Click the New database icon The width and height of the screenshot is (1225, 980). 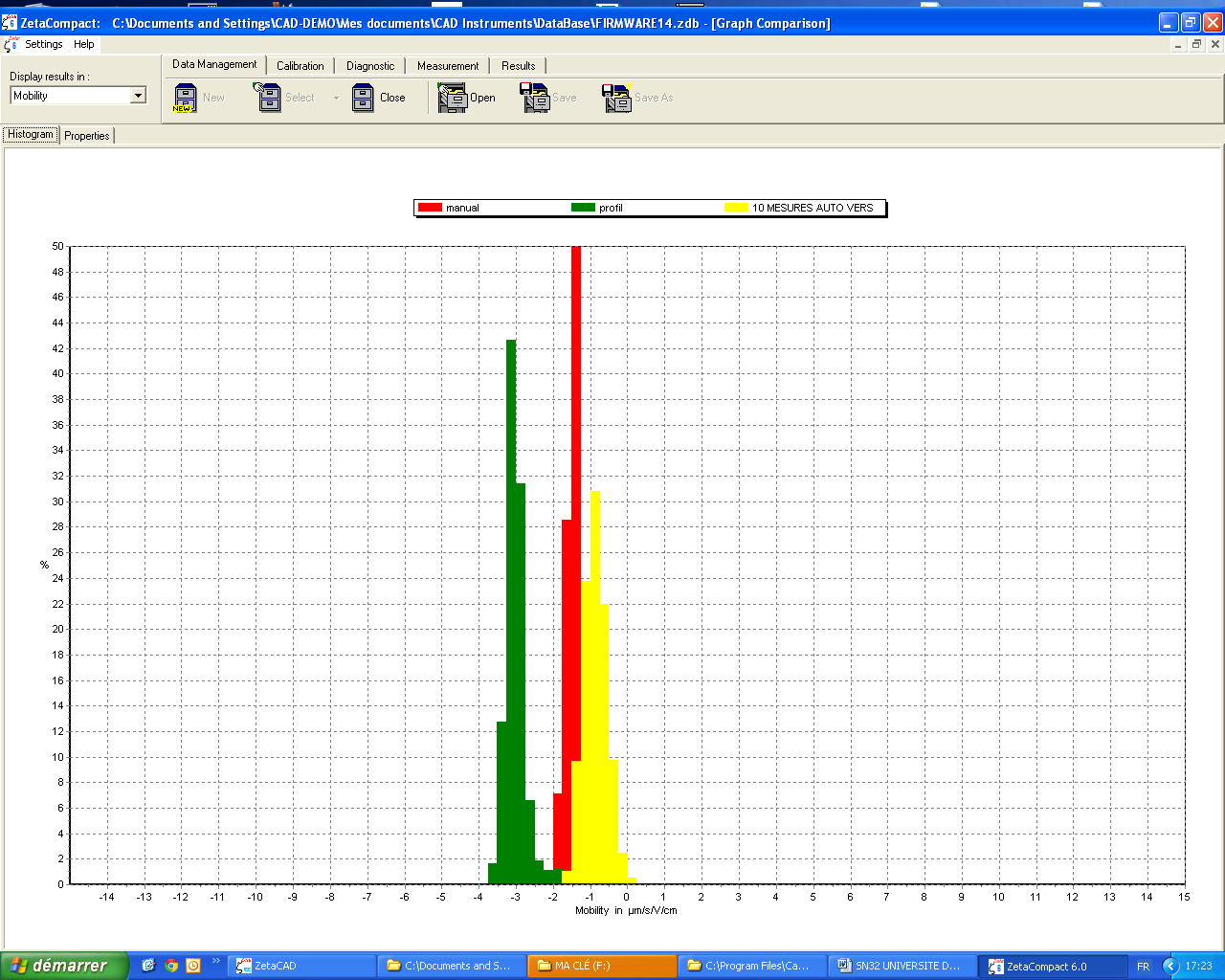[x=185, y=98]
